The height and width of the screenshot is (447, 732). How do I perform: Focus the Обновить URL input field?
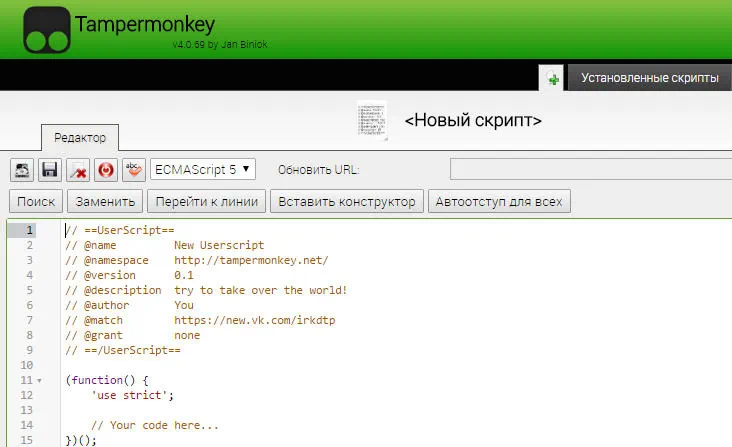pos(591,169)
